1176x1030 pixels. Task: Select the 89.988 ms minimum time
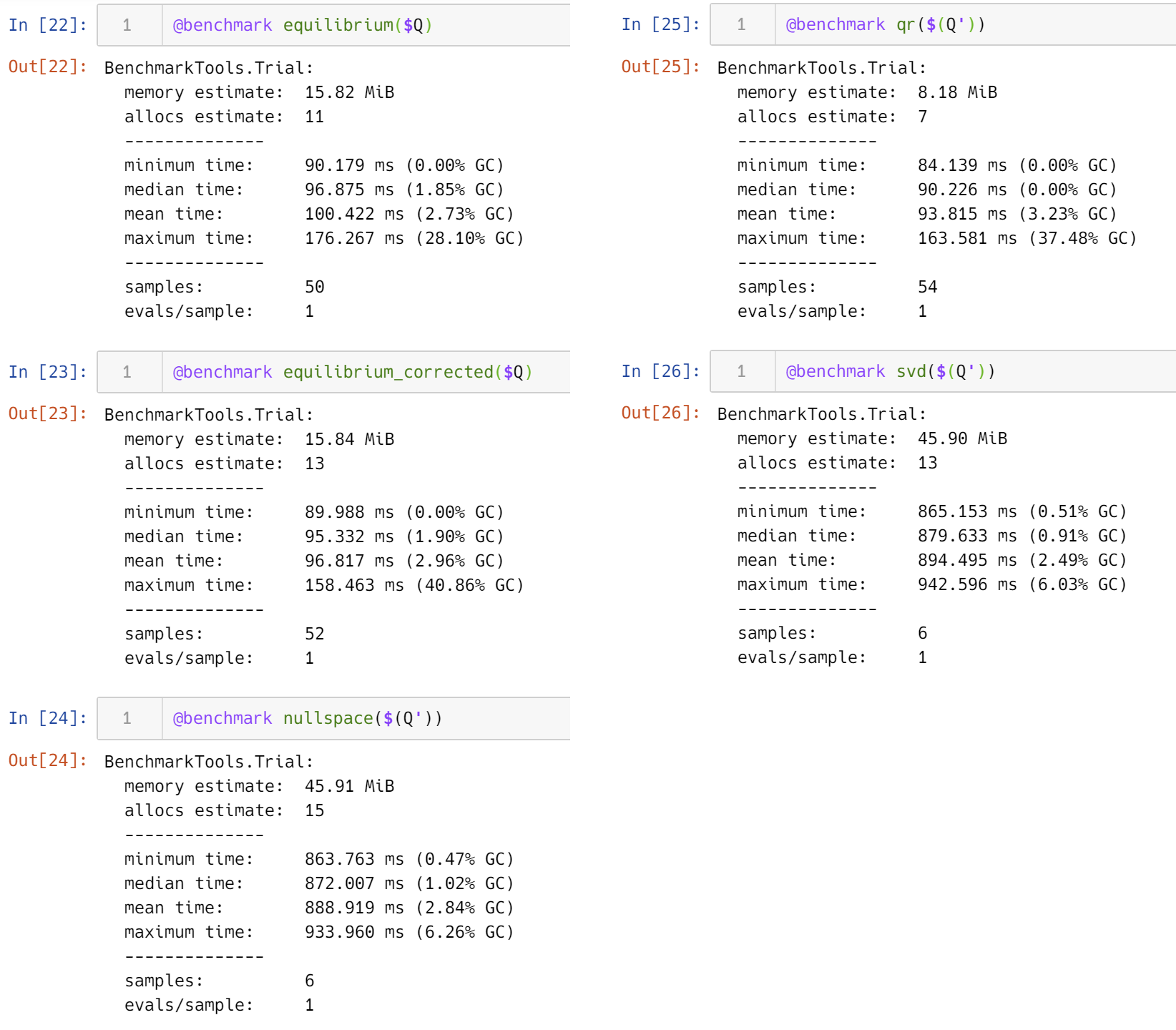(350, 512)
